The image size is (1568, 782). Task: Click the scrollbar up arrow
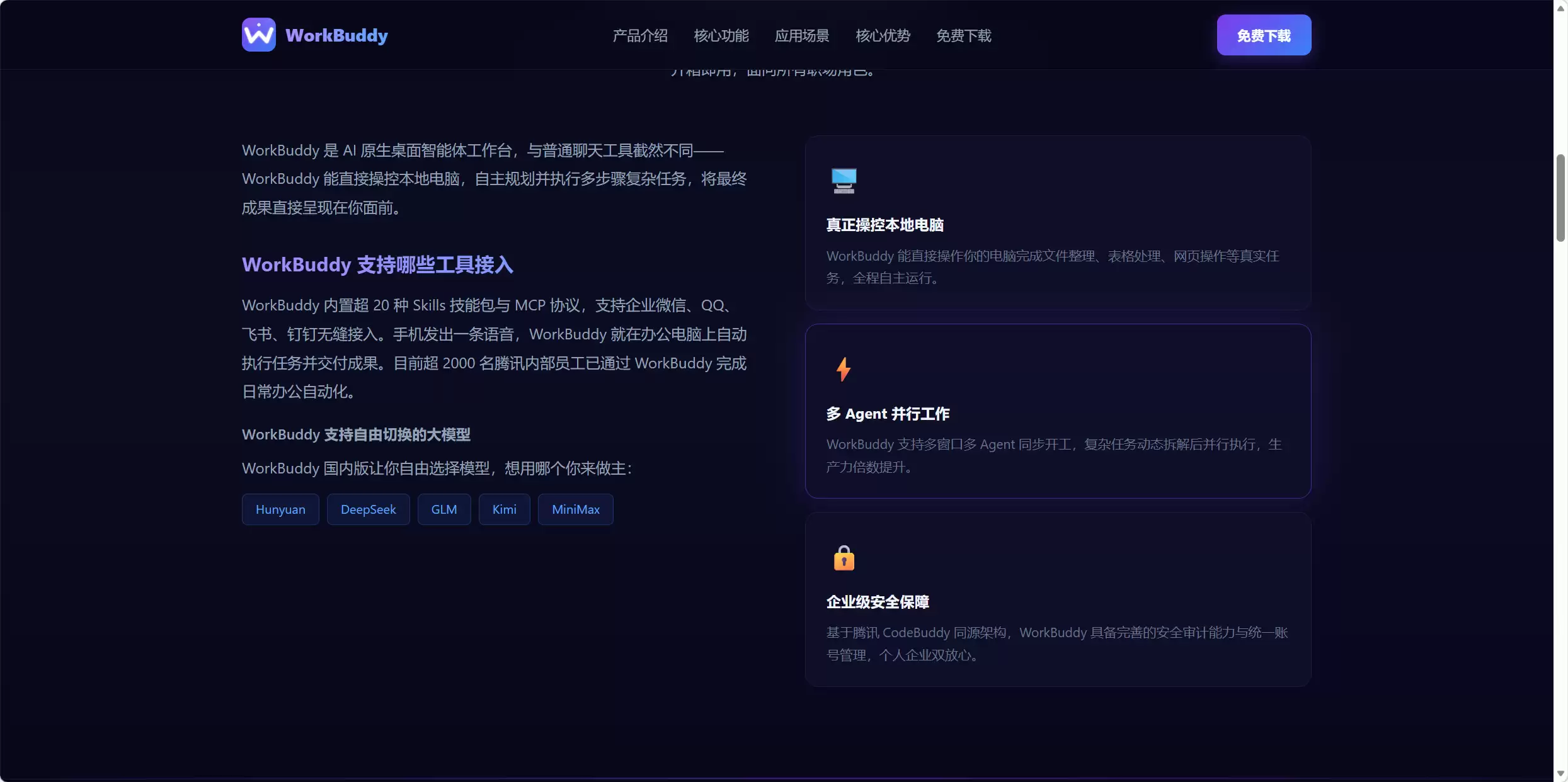[x=1560, y=8]
